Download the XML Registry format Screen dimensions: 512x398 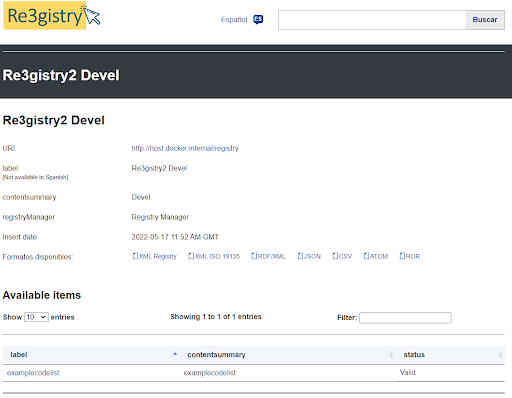155,256
